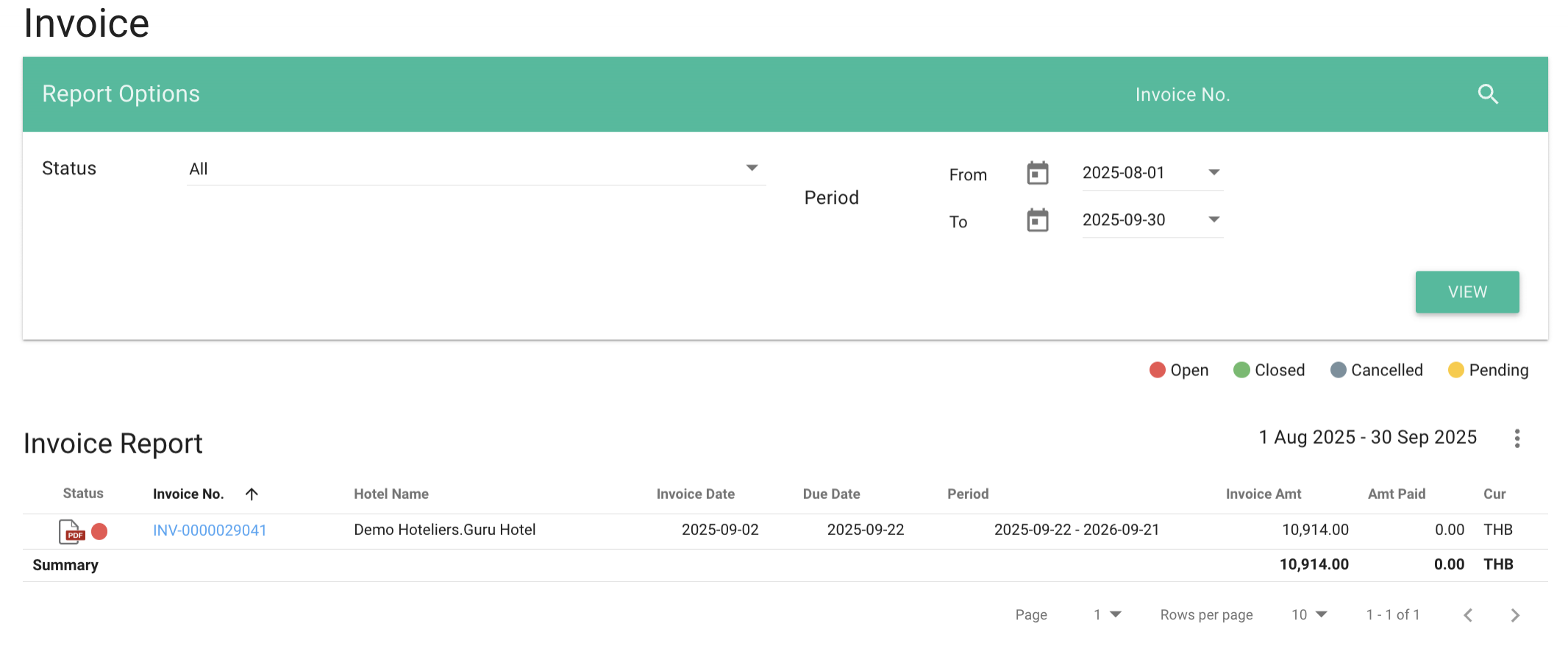Click the Closed green legend swatch

pos(1241,370)
